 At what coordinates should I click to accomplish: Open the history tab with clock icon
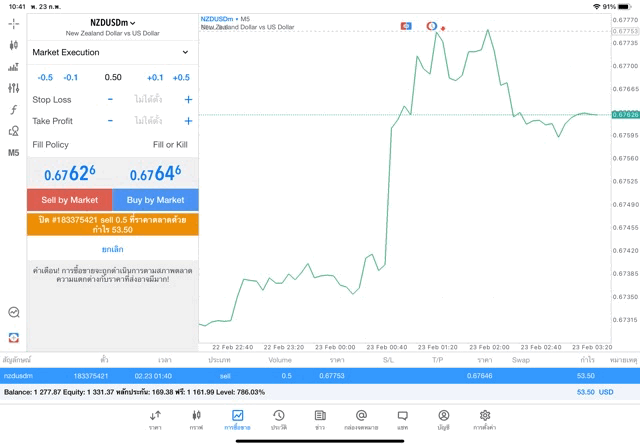279,420
